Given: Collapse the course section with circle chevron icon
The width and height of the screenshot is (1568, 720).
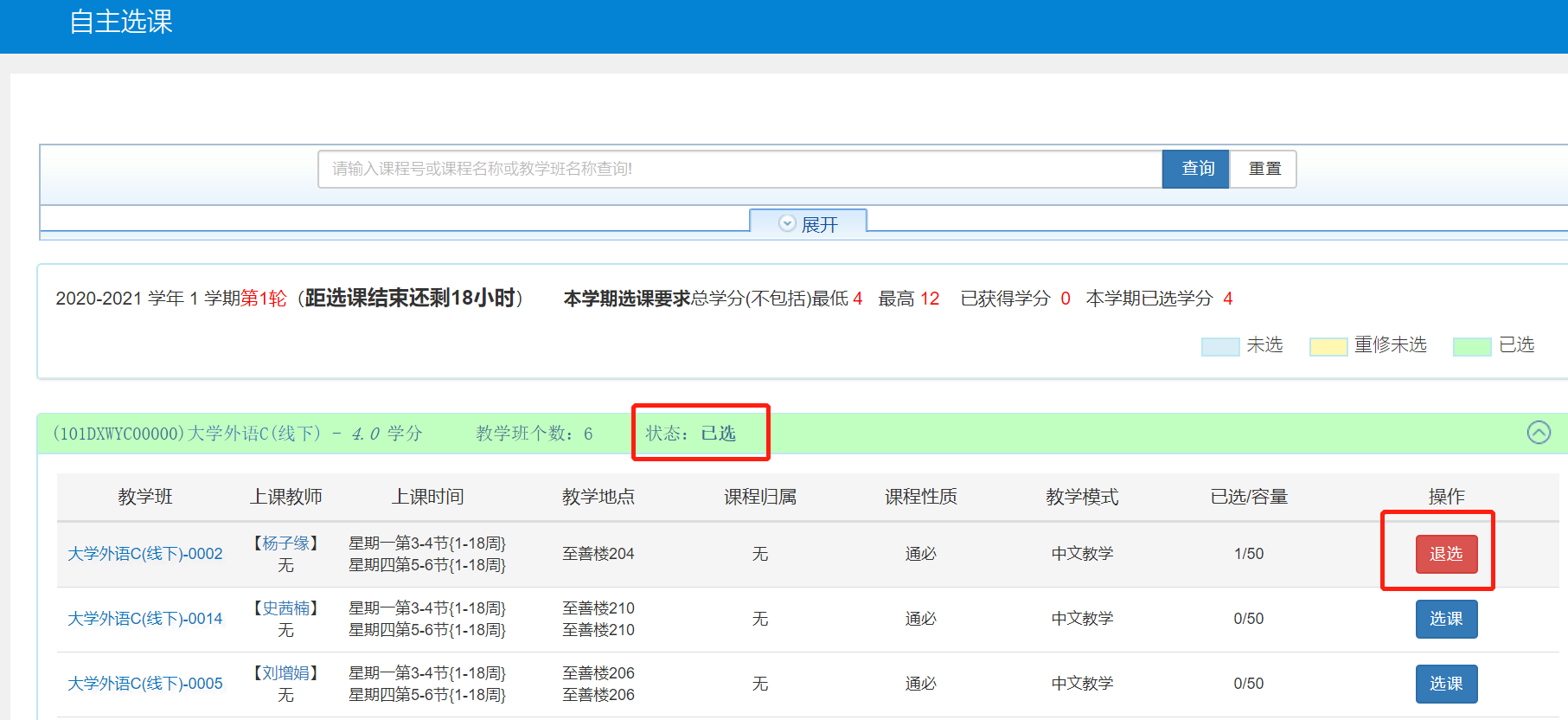Looking at the screenshot, I should (1539, 432).
